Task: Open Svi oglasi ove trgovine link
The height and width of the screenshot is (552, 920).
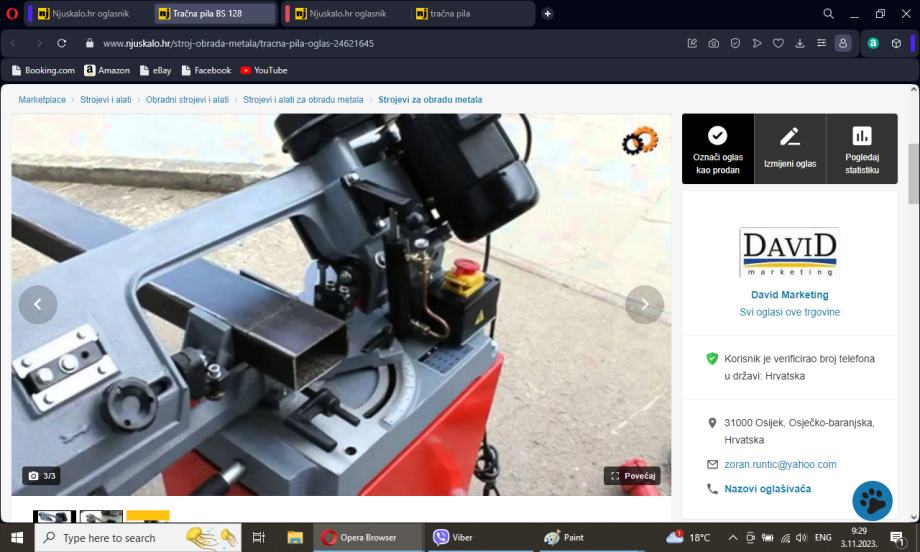Action: coord(789,312)
